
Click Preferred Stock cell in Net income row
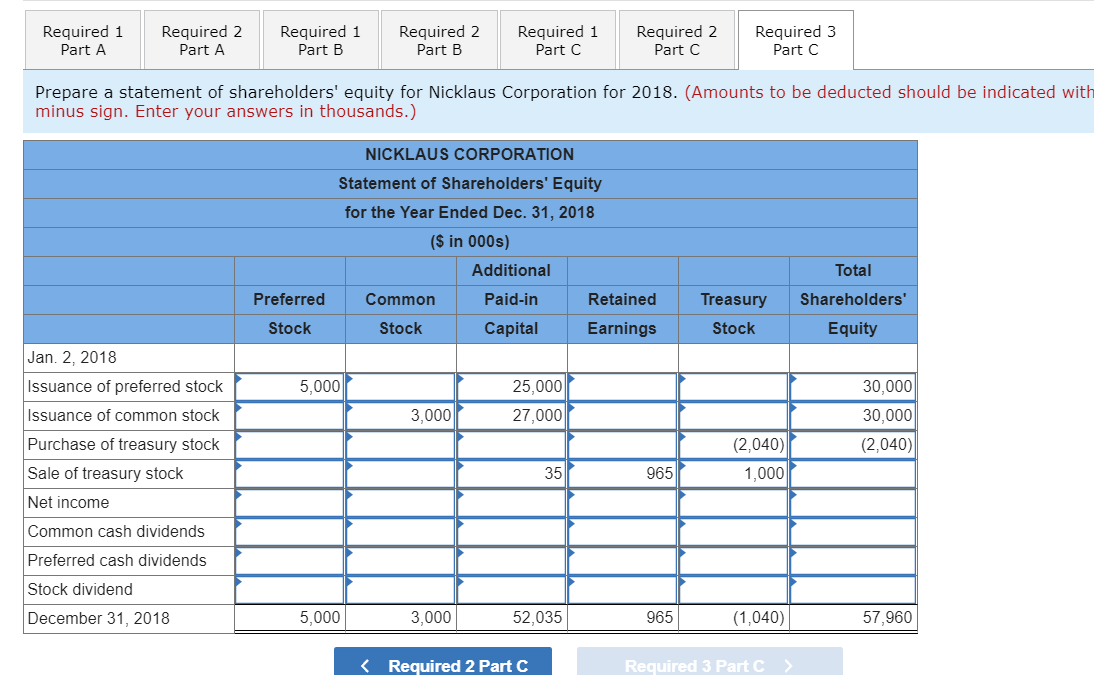[x=290, y=503]
